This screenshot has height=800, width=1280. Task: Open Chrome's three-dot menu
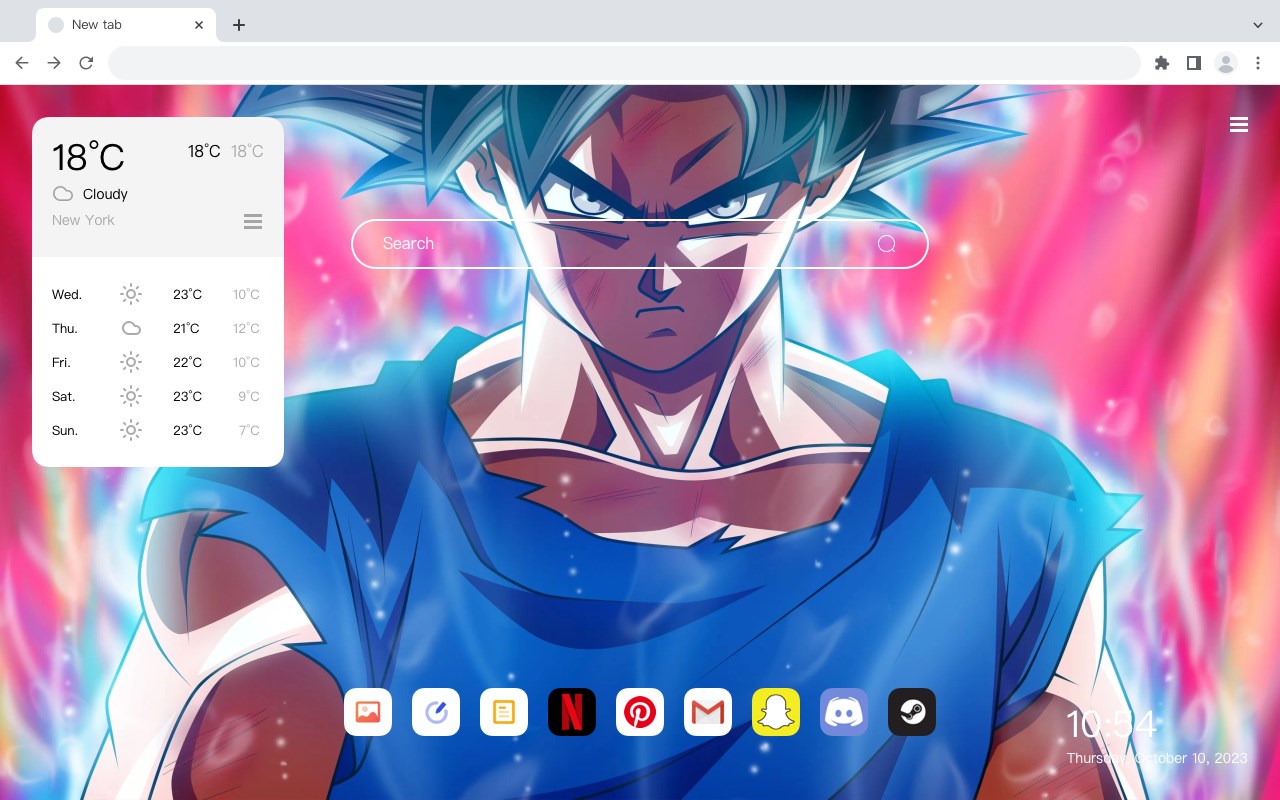1258,63
